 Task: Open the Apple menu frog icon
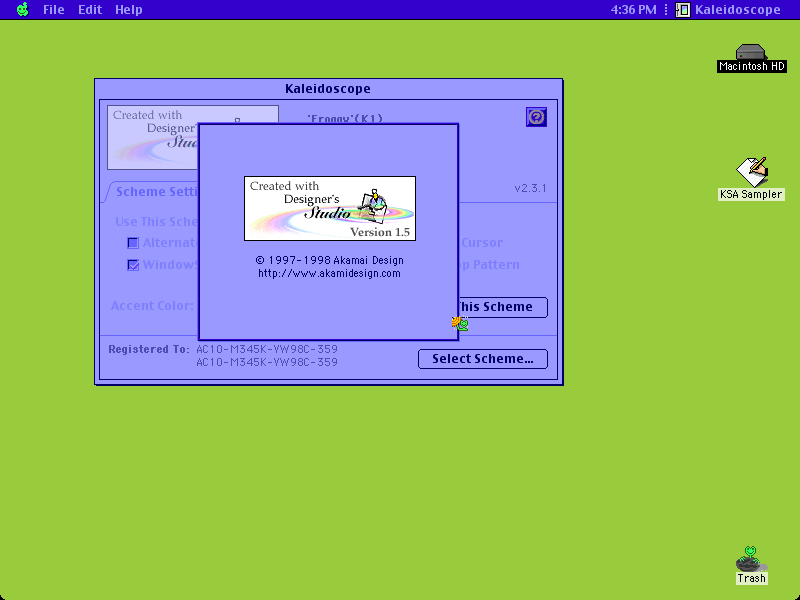coord(22,9)
